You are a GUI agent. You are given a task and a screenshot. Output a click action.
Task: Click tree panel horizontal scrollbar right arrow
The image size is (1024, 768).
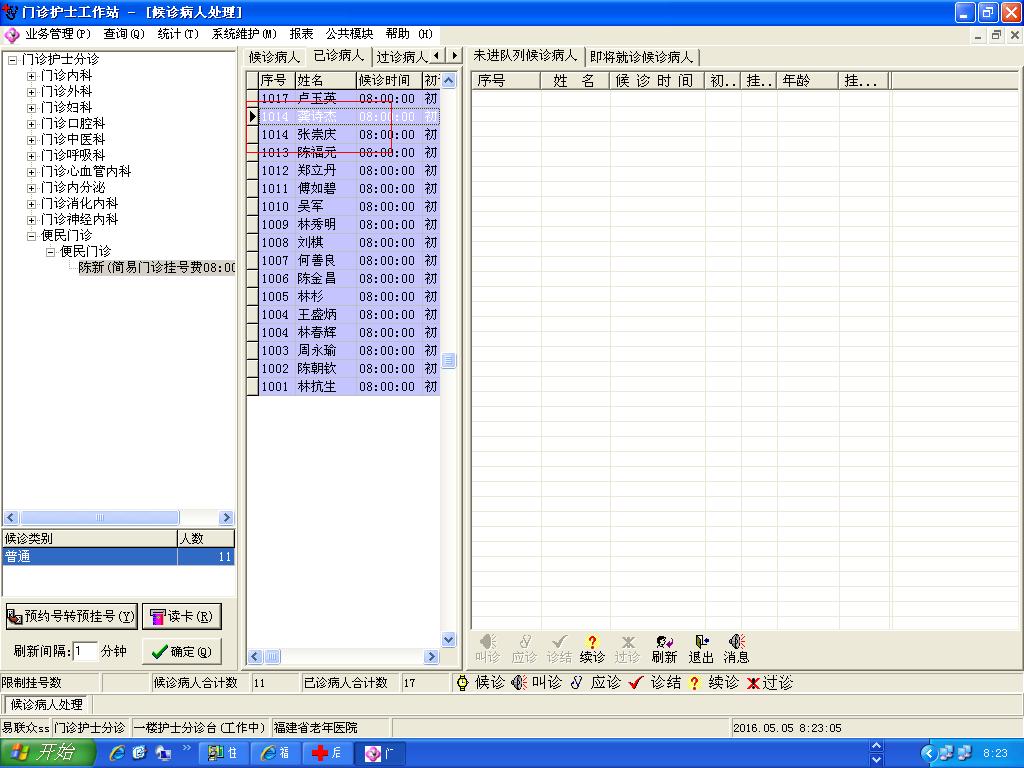click(226, 518)
